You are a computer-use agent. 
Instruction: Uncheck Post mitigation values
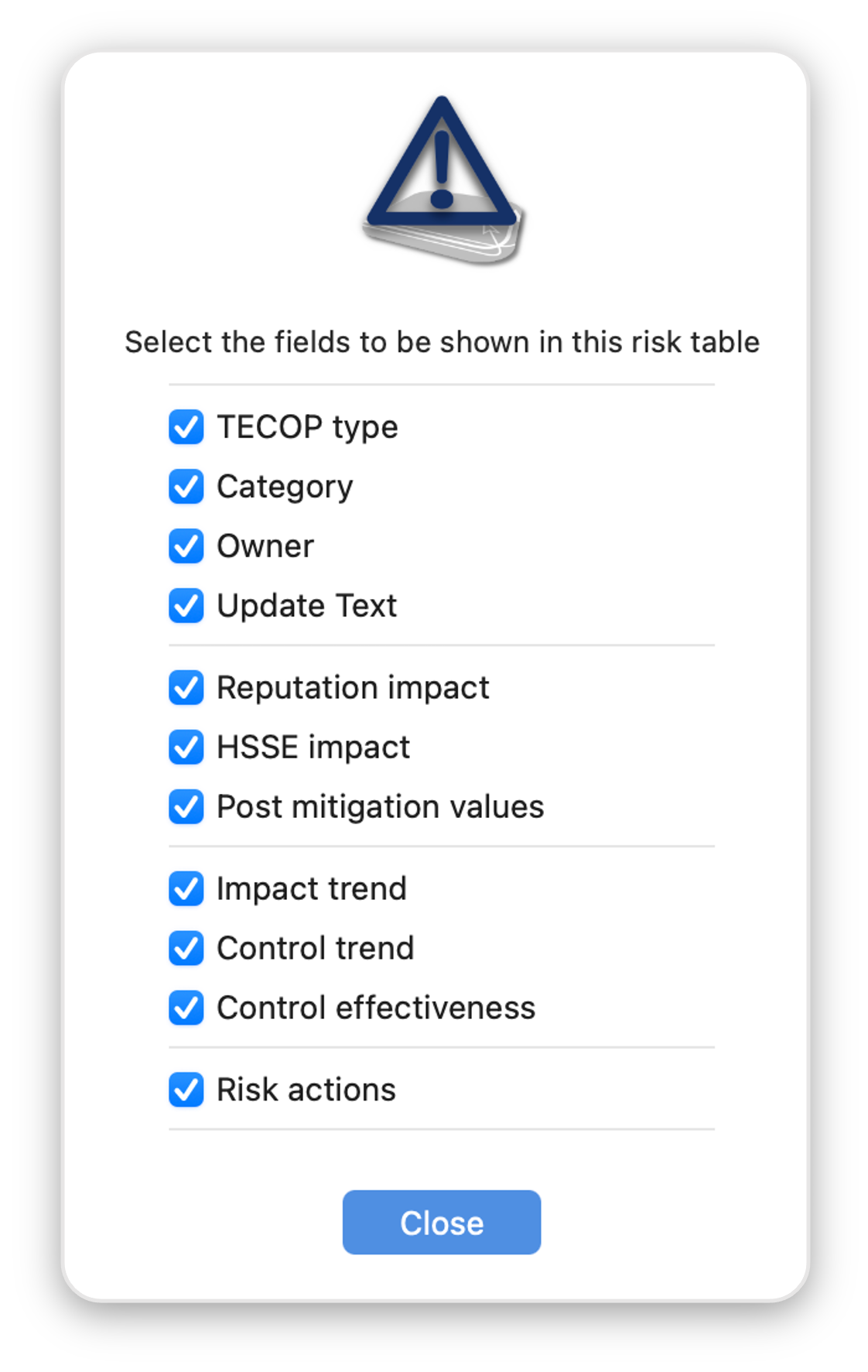(x=186, y=807)
